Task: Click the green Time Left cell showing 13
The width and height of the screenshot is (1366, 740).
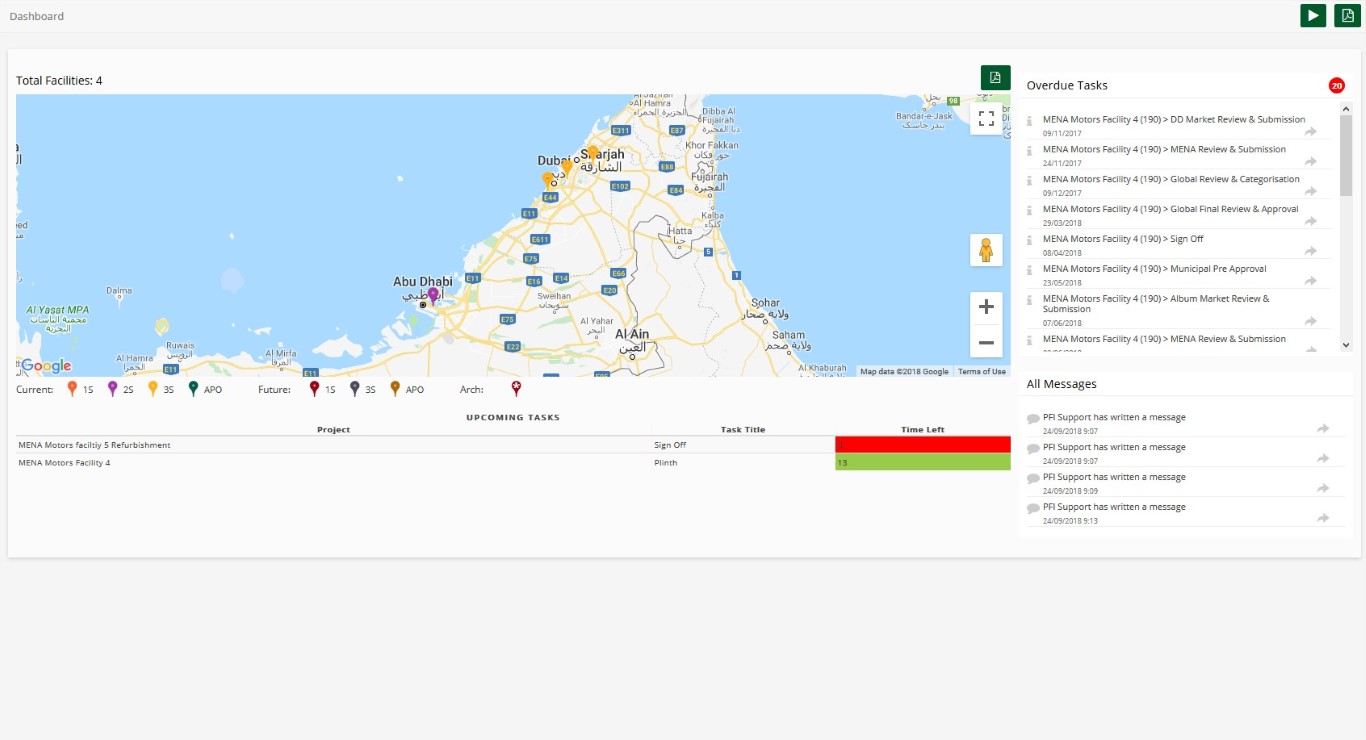Action: 922,463
